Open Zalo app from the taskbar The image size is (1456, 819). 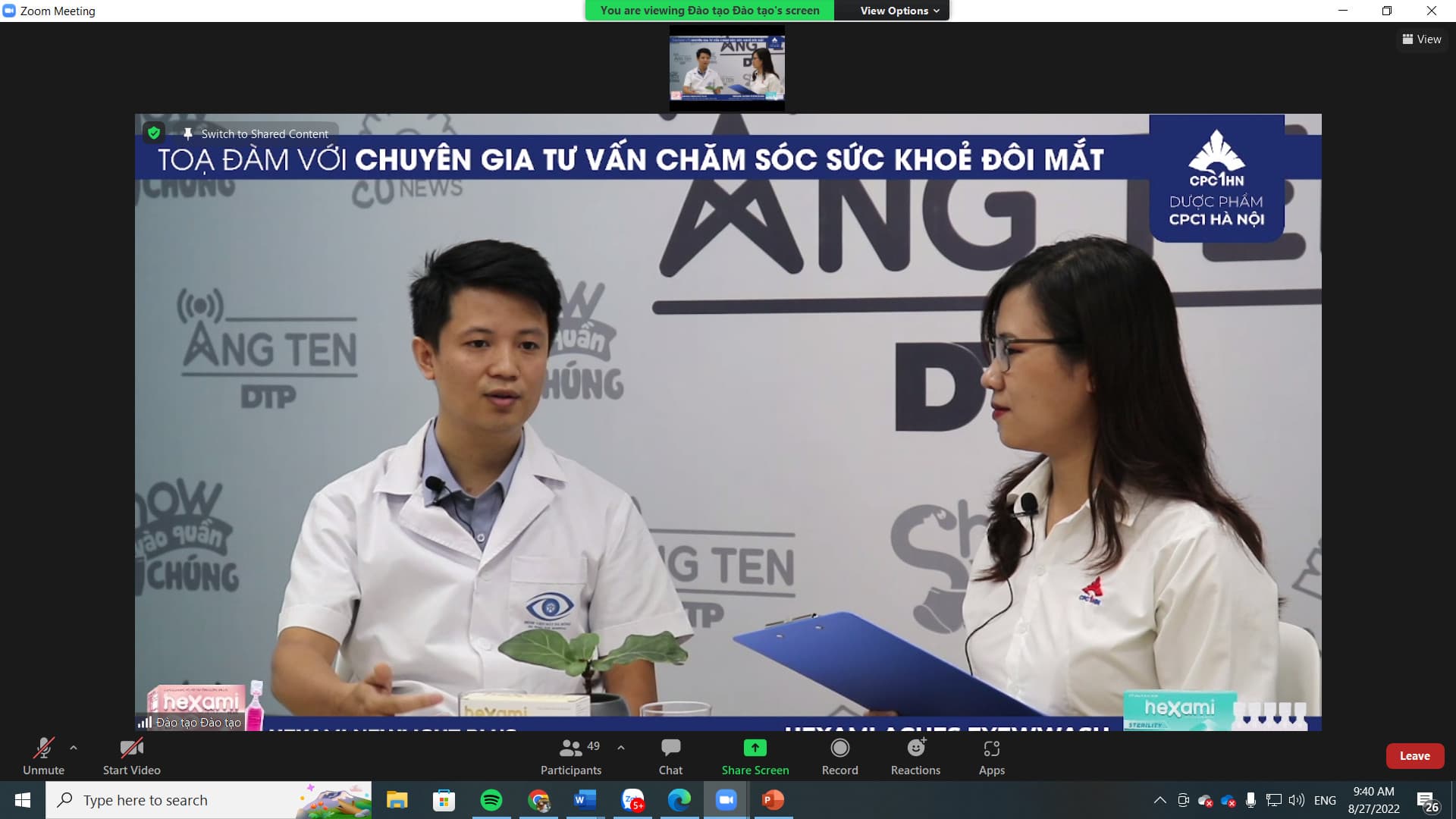pyautogui.click(x=632, y=800)
